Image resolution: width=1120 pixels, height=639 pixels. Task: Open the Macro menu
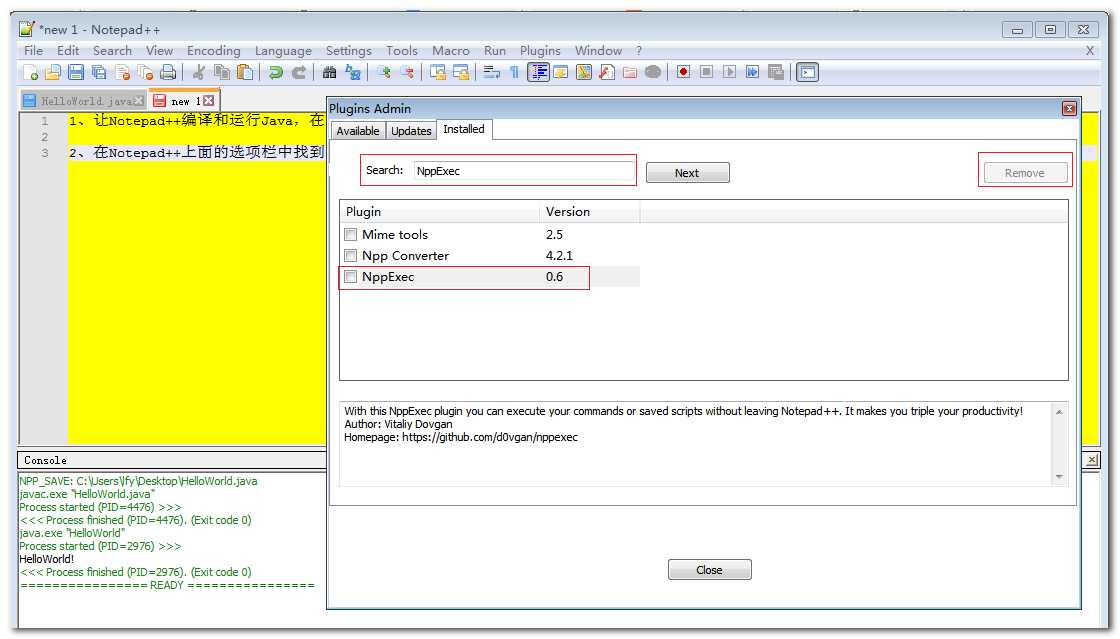click(451, 51)
